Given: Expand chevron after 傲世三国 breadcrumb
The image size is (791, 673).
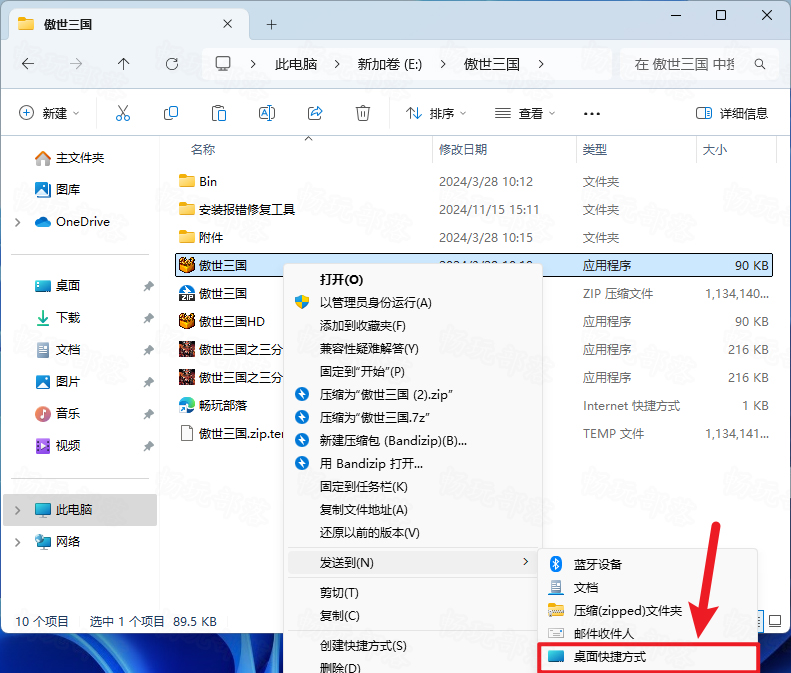Looking at the screenshot, I should click(541, 64).
